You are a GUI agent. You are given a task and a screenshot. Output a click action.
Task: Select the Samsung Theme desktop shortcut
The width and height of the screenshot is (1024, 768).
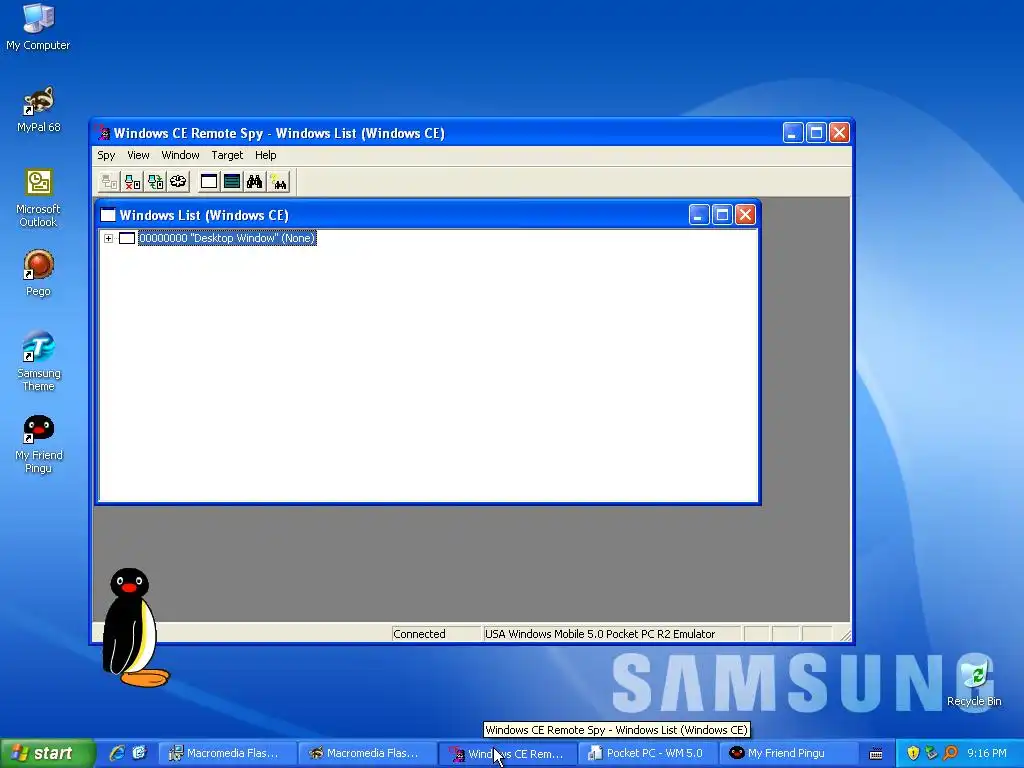(x=38, y=361)
